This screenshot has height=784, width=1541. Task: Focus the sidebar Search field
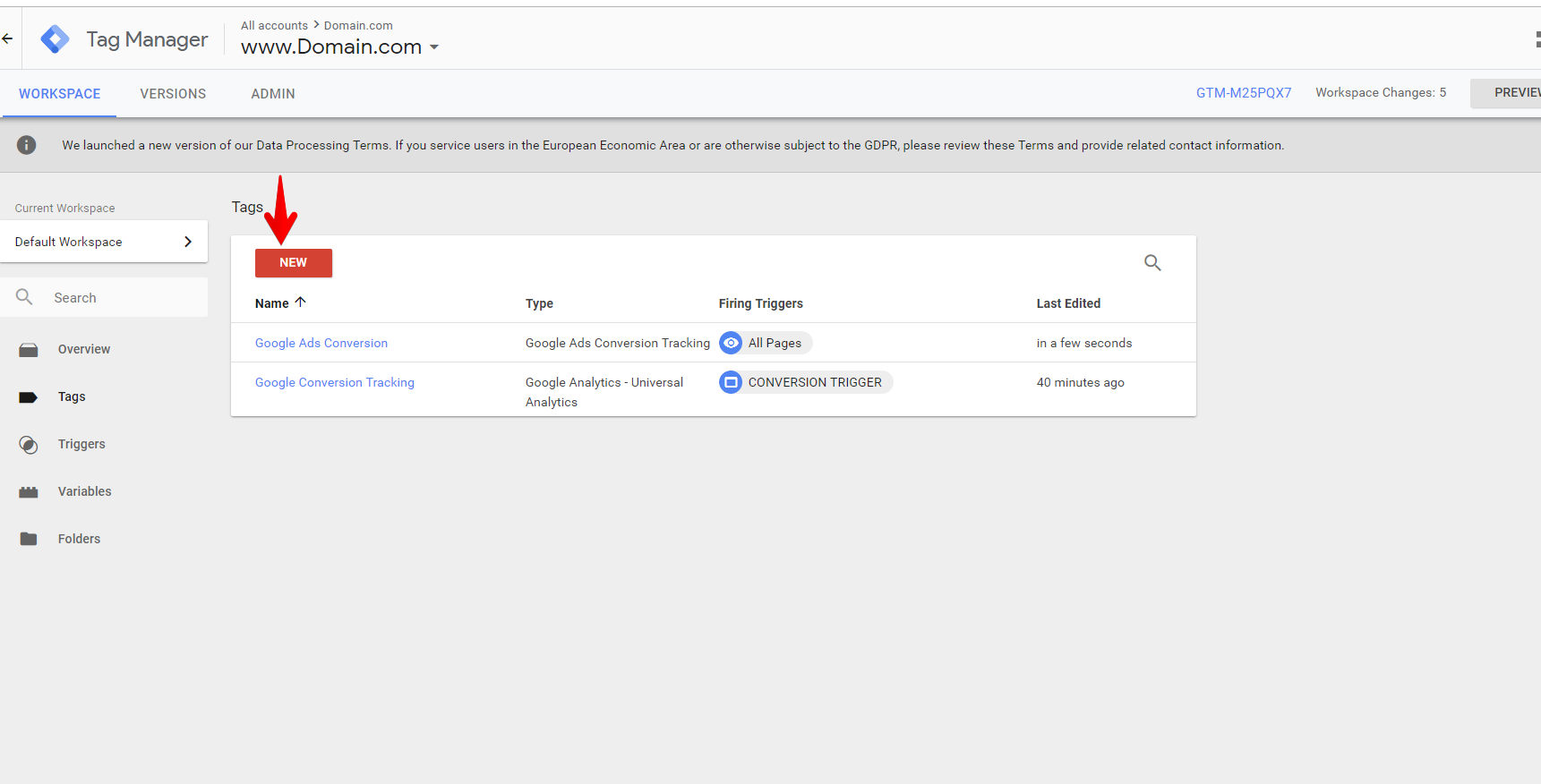point(104,297)
